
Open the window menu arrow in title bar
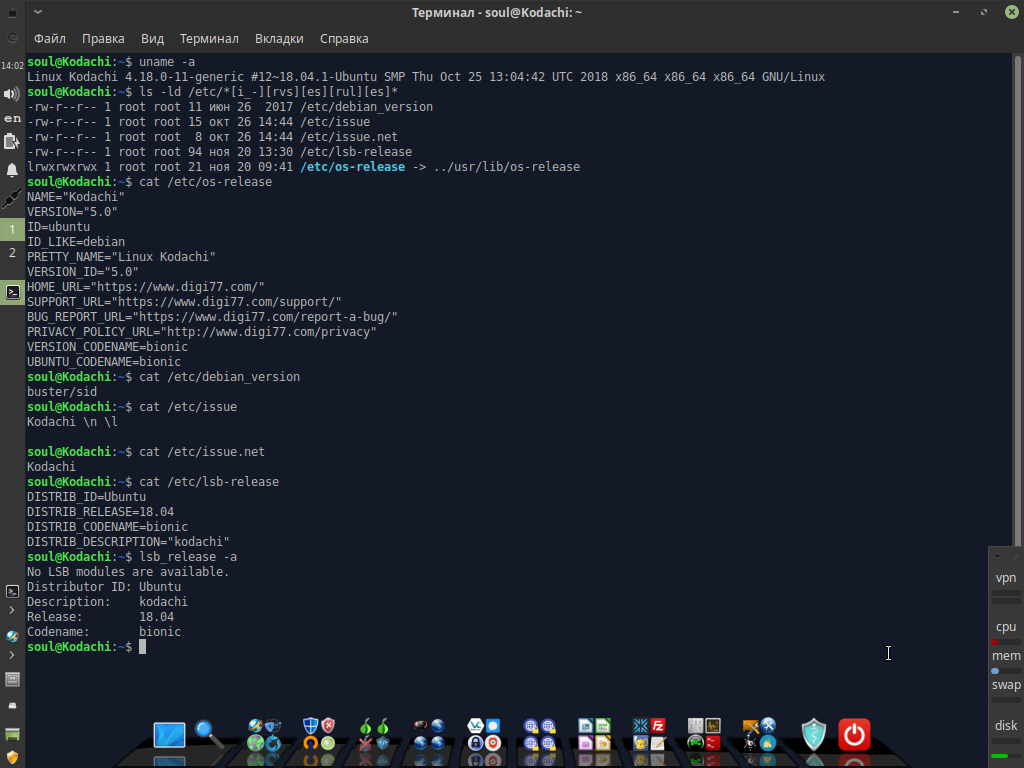point(38,12)
